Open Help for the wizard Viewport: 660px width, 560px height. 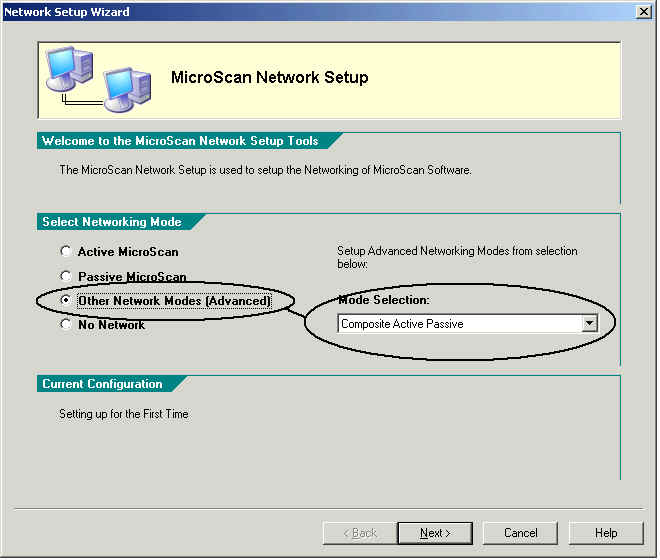[607, 534]
